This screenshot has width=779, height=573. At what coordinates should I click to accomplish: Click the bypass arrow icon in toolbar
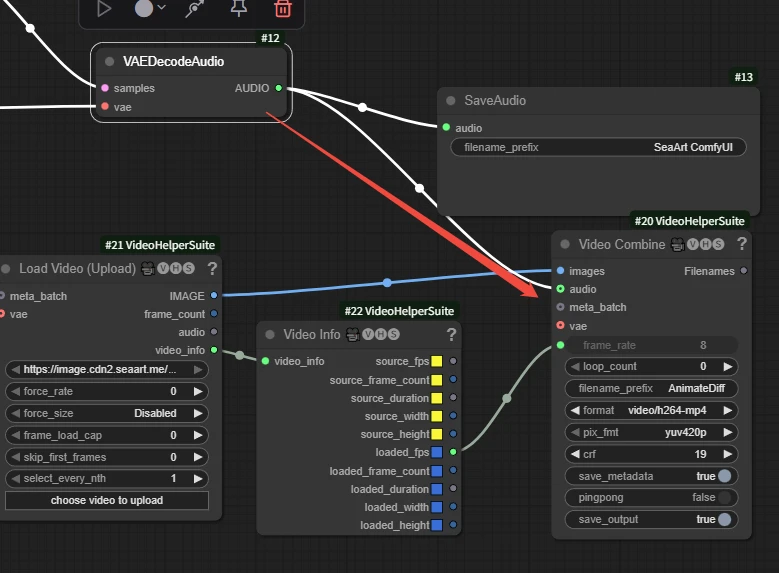[194, 9]
